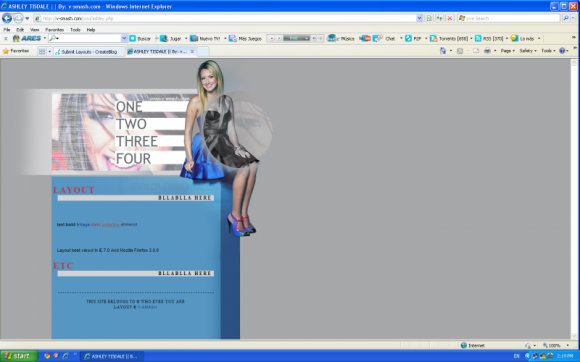The image size is (580, 362).
Task: Open the Page command bar menu
Action: [x=508, y=51]
